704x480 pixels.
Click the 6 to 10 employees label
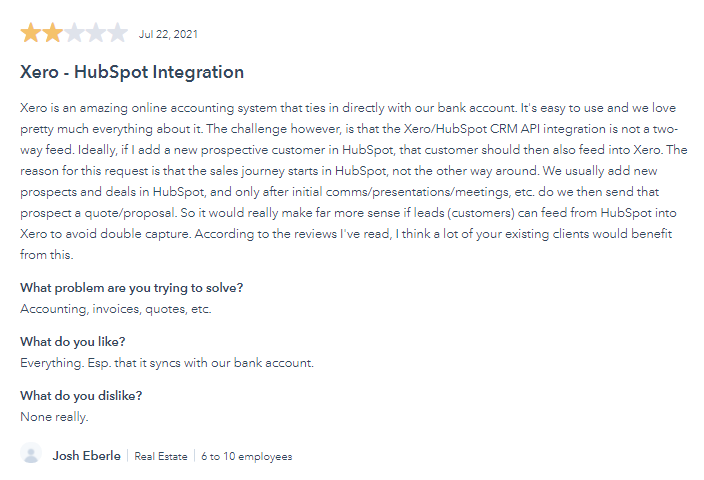coord(246,456)
